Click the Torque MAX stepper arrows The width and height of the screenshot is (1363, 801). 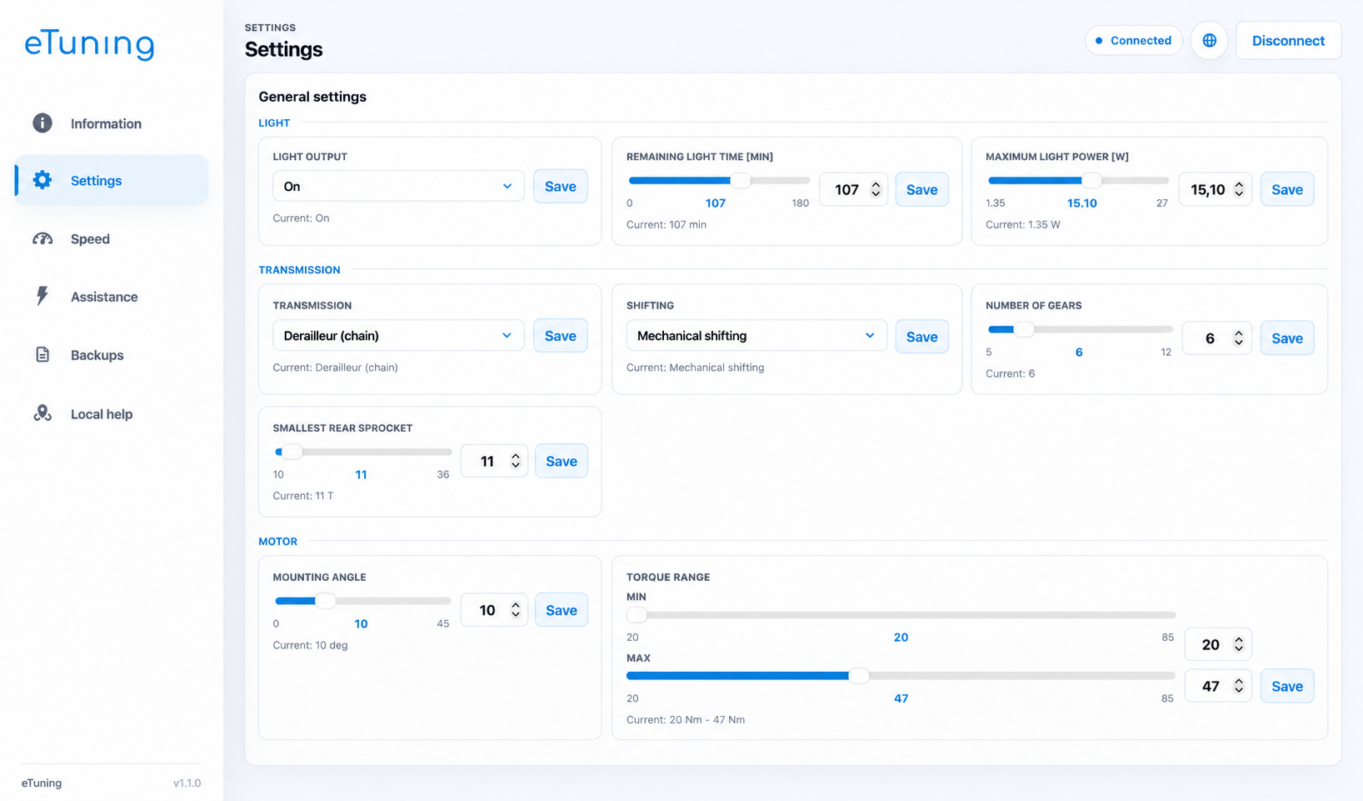(x=1238, y=686)
